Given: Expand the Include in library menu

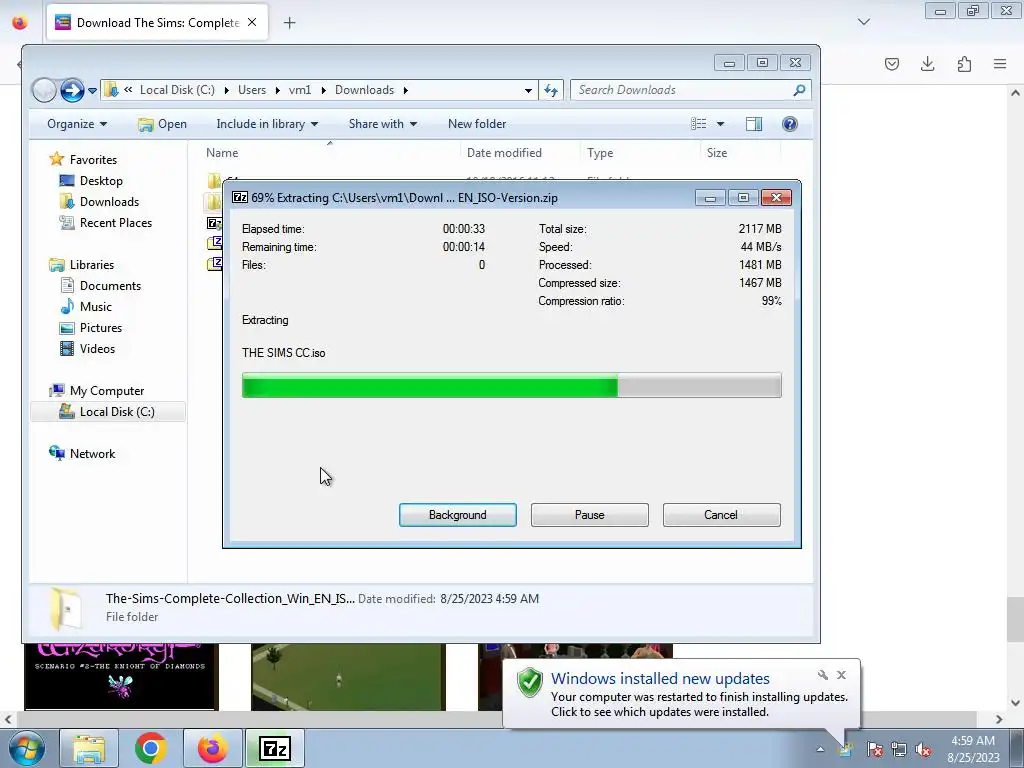Looking at the screenshot, I should pos(266,123).
